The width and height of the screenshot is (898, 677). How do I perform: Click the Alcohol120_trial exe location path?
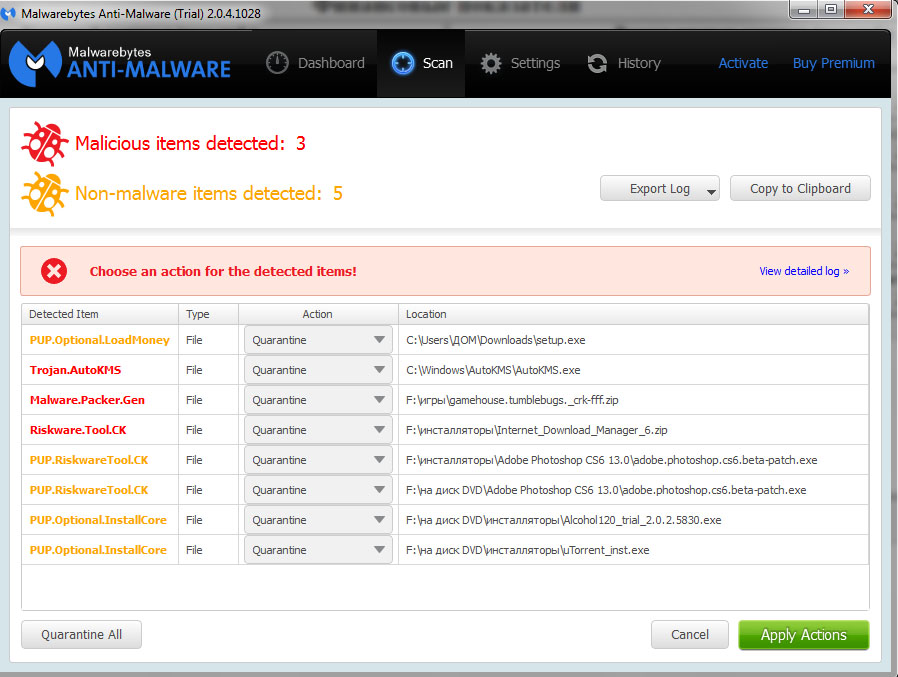tap(564, 520)
